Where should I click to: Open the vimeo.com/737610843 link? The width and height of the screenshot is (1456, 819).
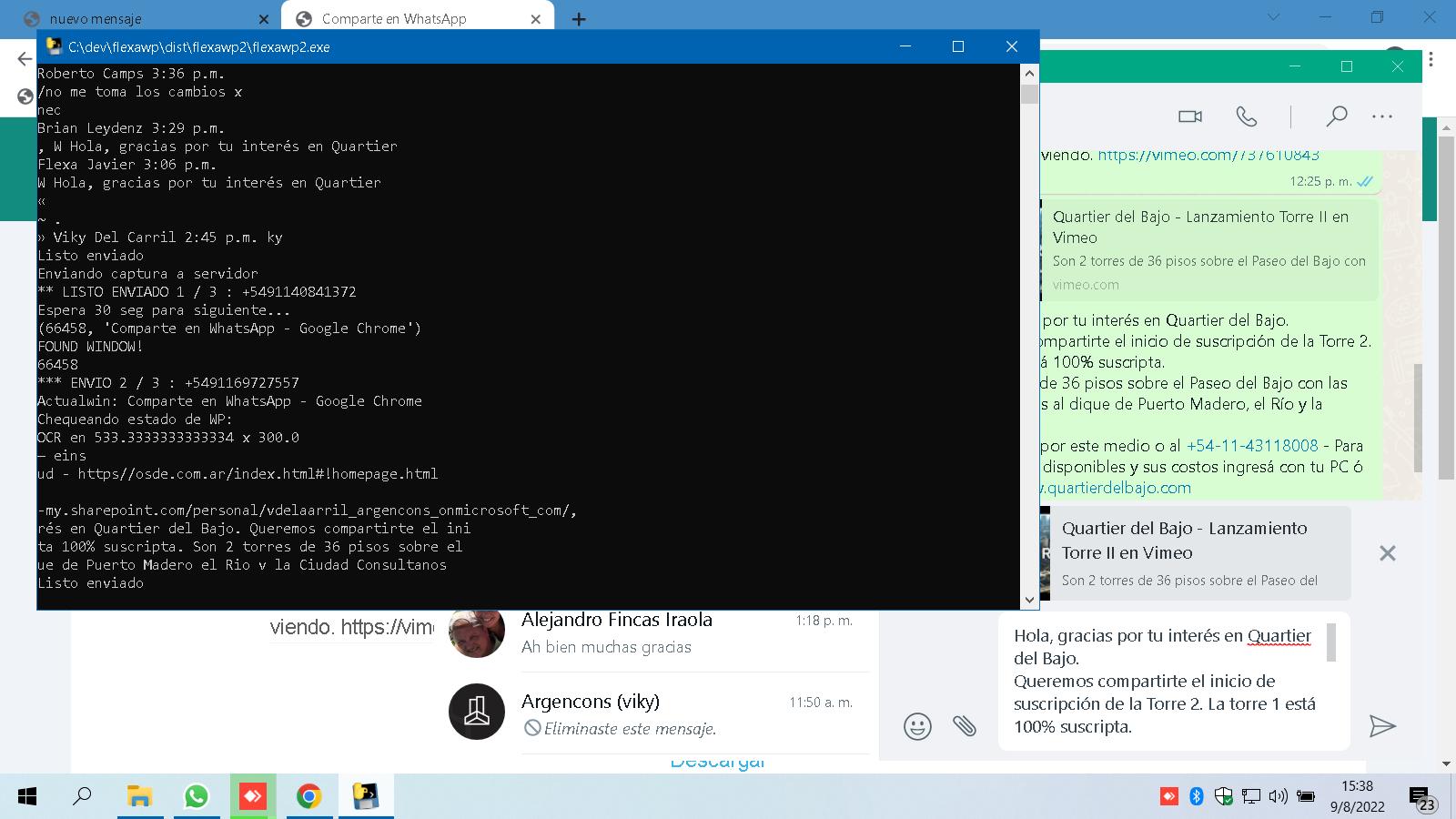[1208, 155]
